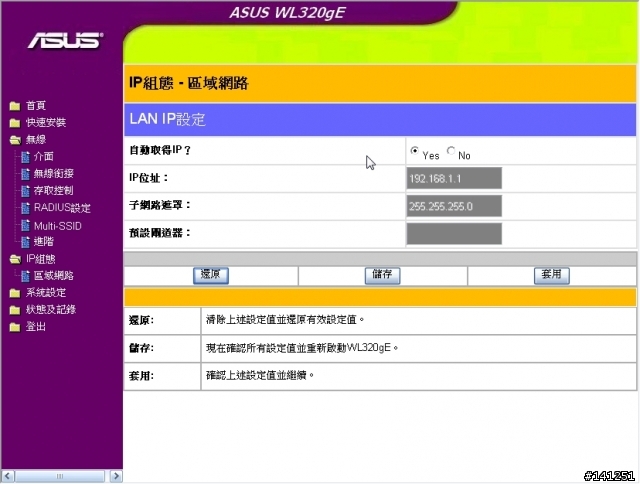This screenshot has height=484, width=640.
Task: Open the Multi-SSID page
Action: point(58,226)
